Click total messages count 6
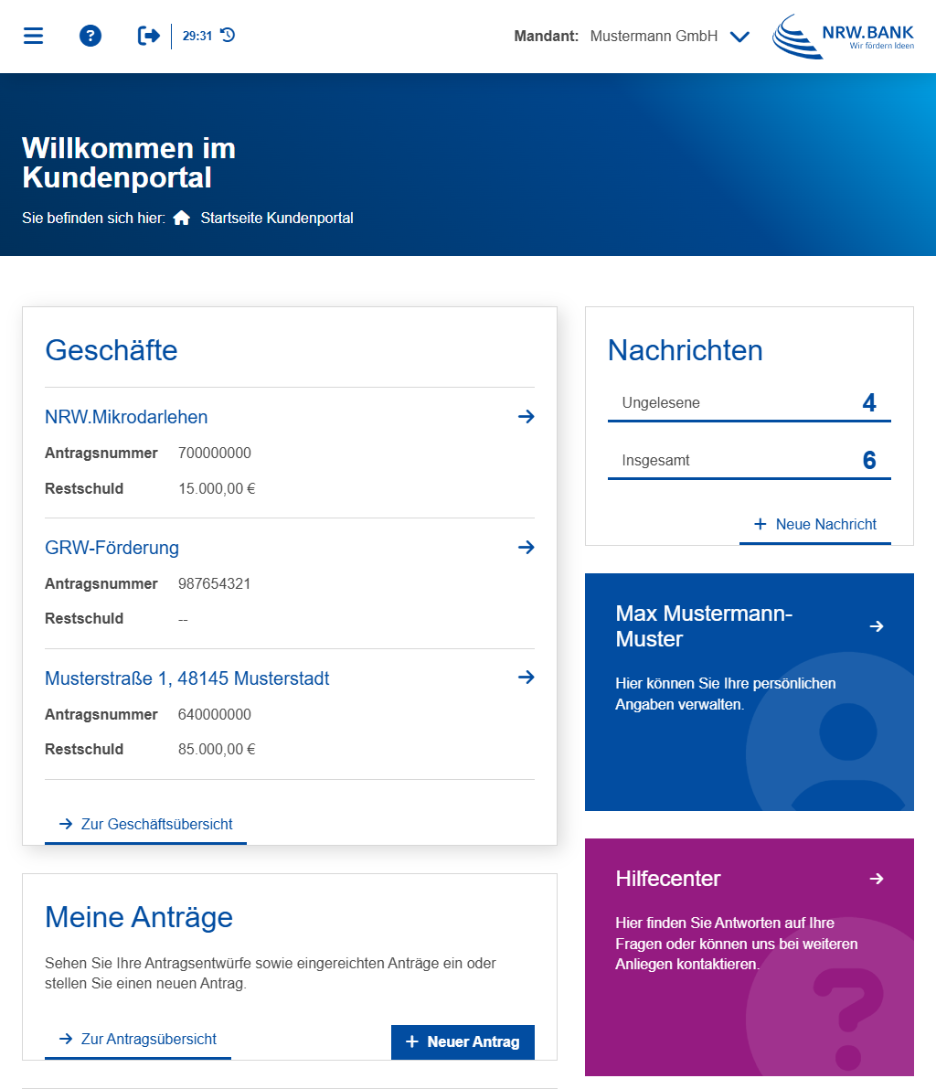Viewport: 936px width, 1089px height. coord(869,460)
